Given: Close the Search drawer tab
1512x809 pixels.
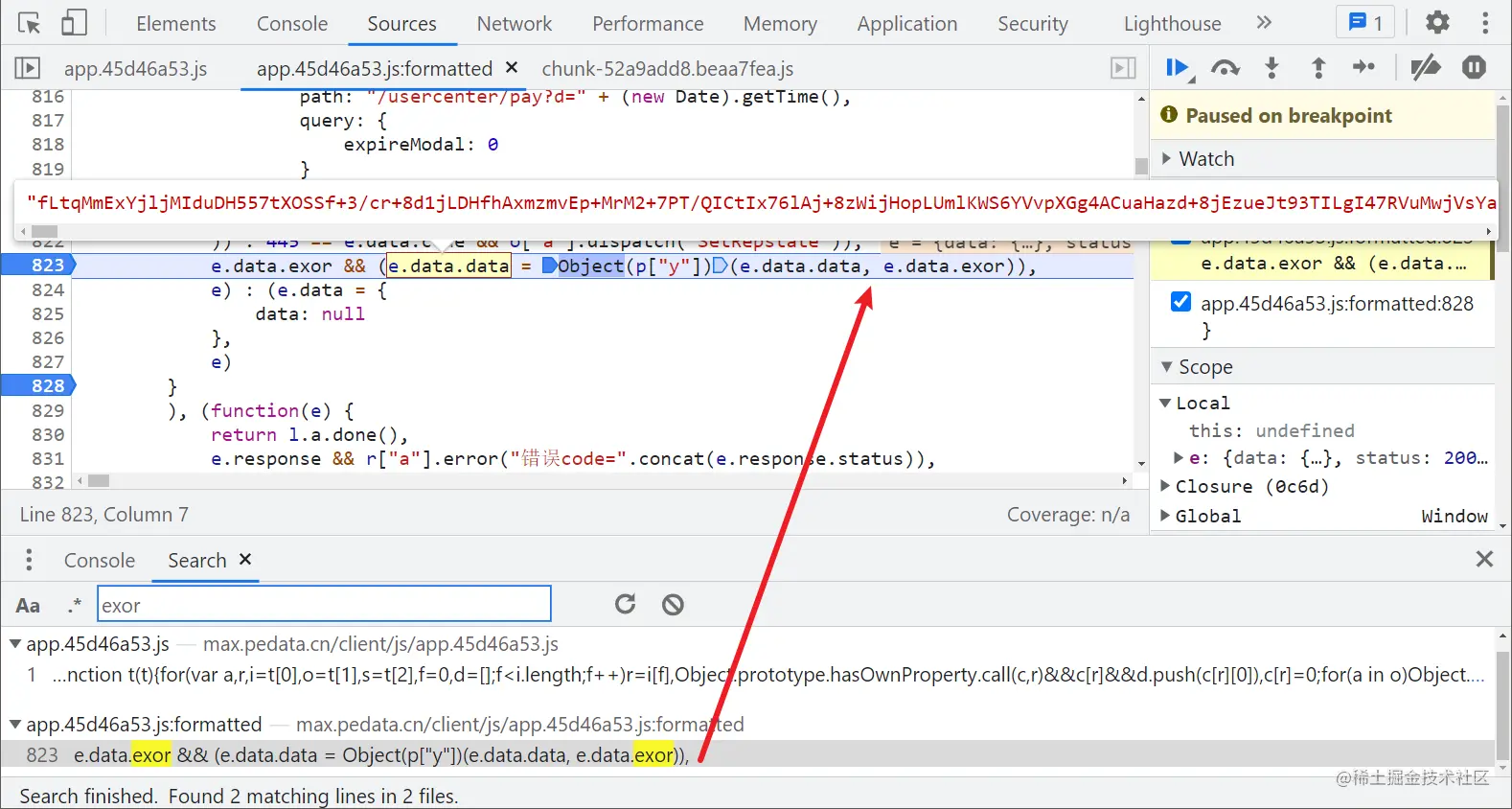Looking at the screenshot, I should 245,559.
